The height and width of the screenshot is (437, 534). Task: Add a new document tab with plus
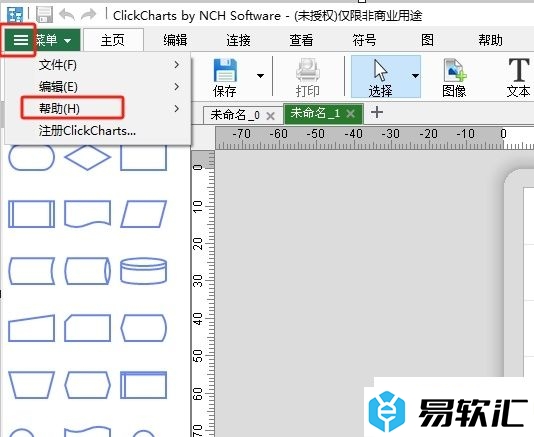point(377,112)
